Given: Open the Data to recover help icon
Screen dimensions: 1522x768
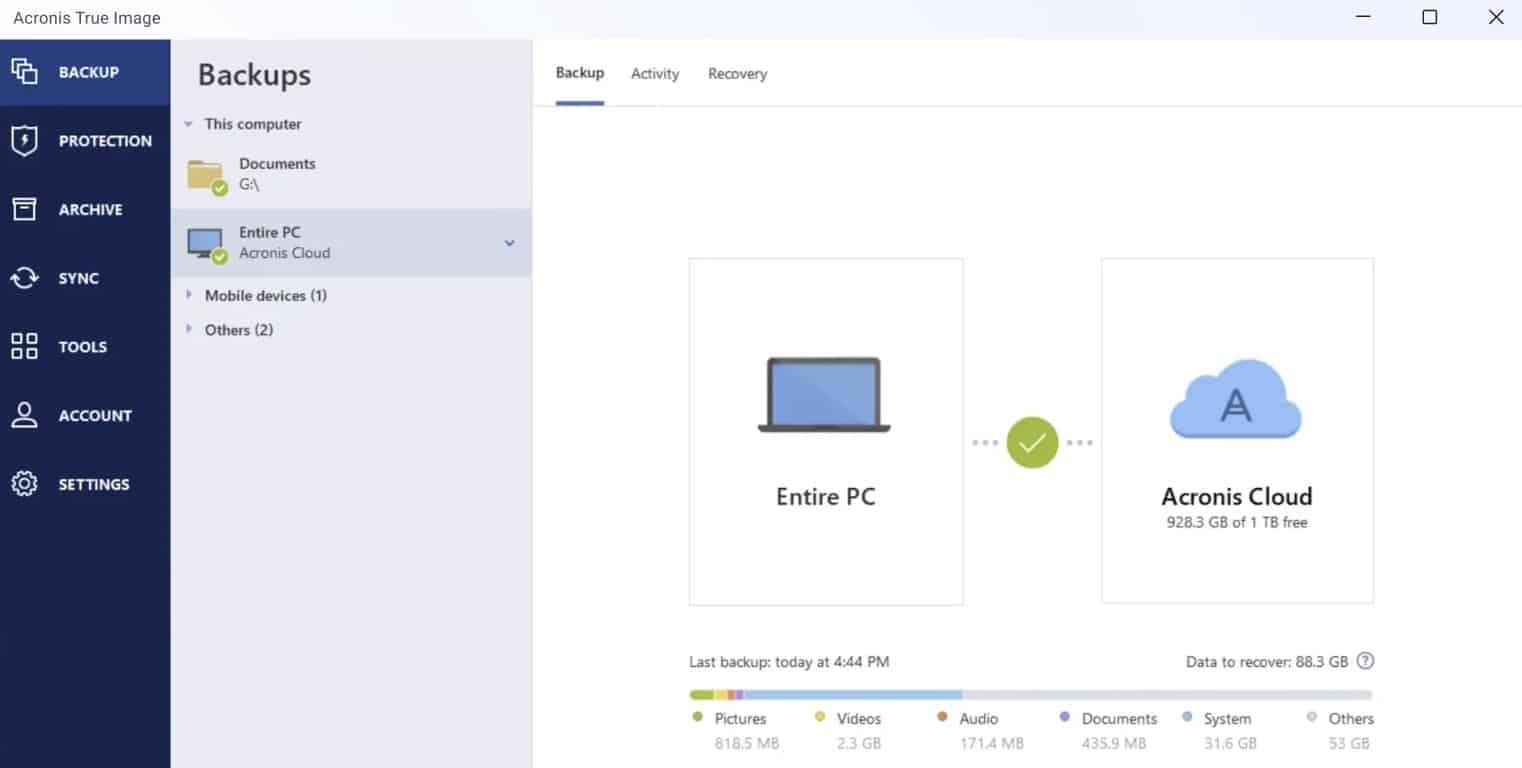Looking at the screenshot, I should click(x=1365, y=661).
